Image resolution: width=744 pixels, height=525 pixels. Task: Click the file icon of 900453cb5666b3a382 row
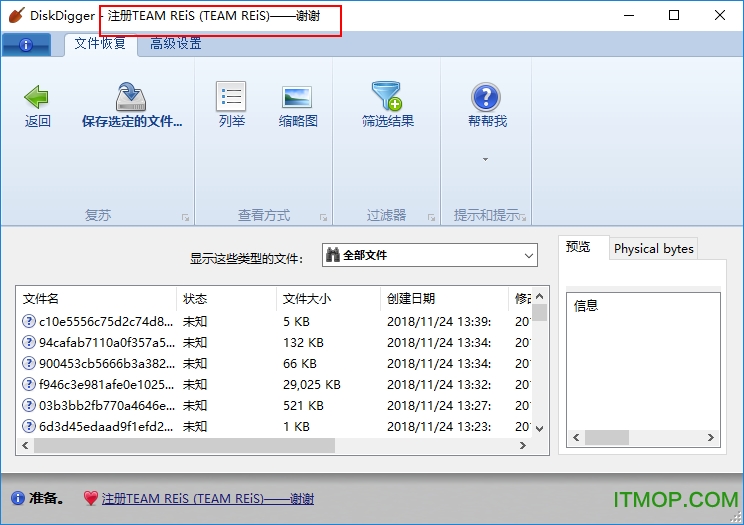tap(29, 363)
